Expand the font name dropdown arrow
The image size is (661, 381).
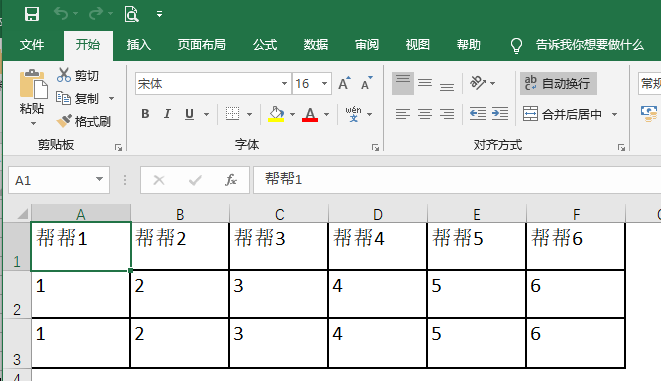coord(285,83)
